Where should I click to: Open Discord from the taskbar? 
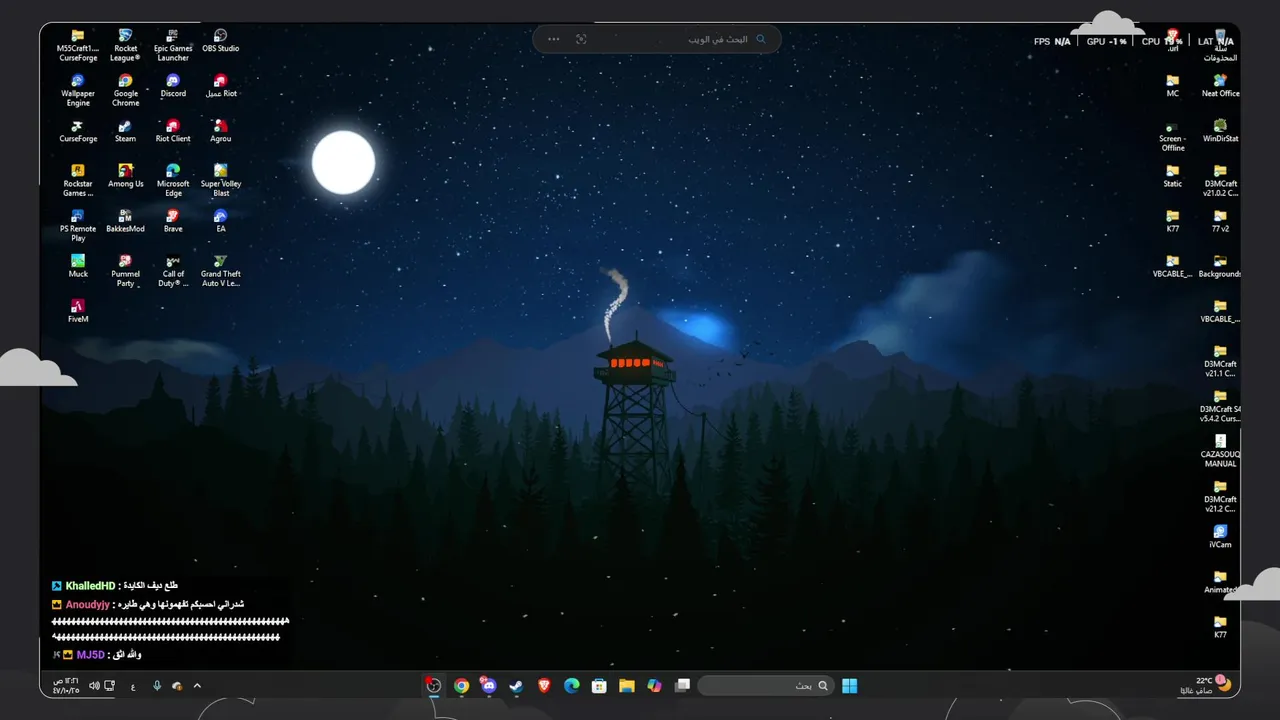(x=489, y=686)
